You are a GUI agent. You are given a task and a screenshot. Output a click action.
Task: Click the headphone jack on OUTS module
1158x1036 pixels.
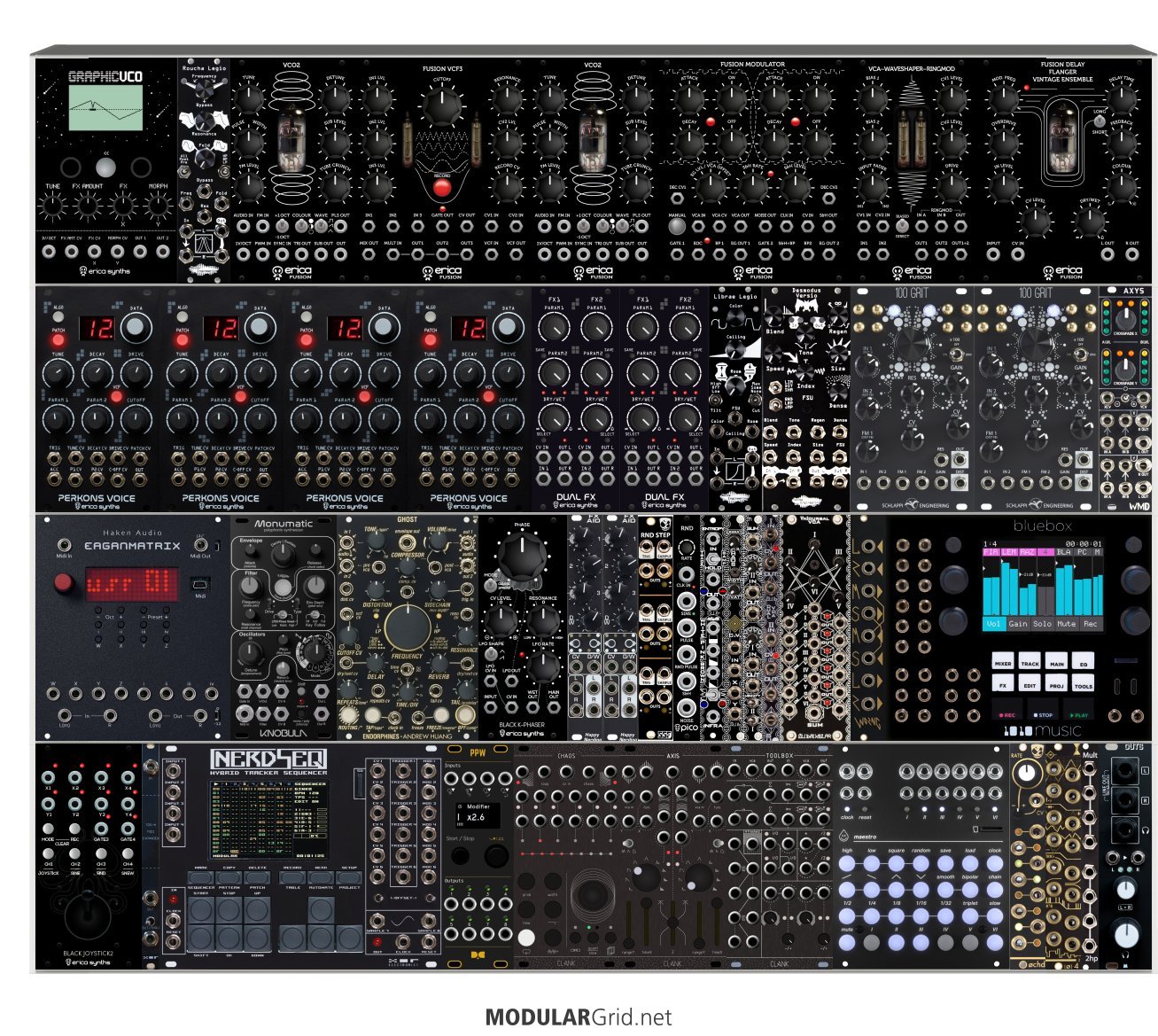(1124, 830)
